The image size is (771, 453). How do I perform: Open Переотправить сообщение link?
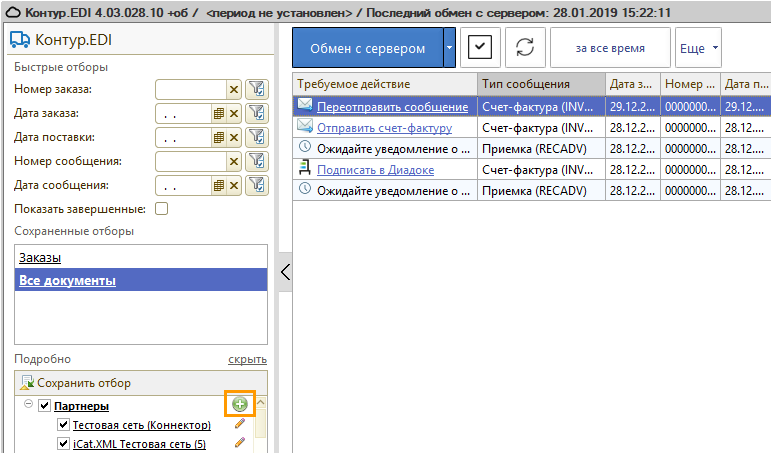pyautogui.click(x=392, y=107)
